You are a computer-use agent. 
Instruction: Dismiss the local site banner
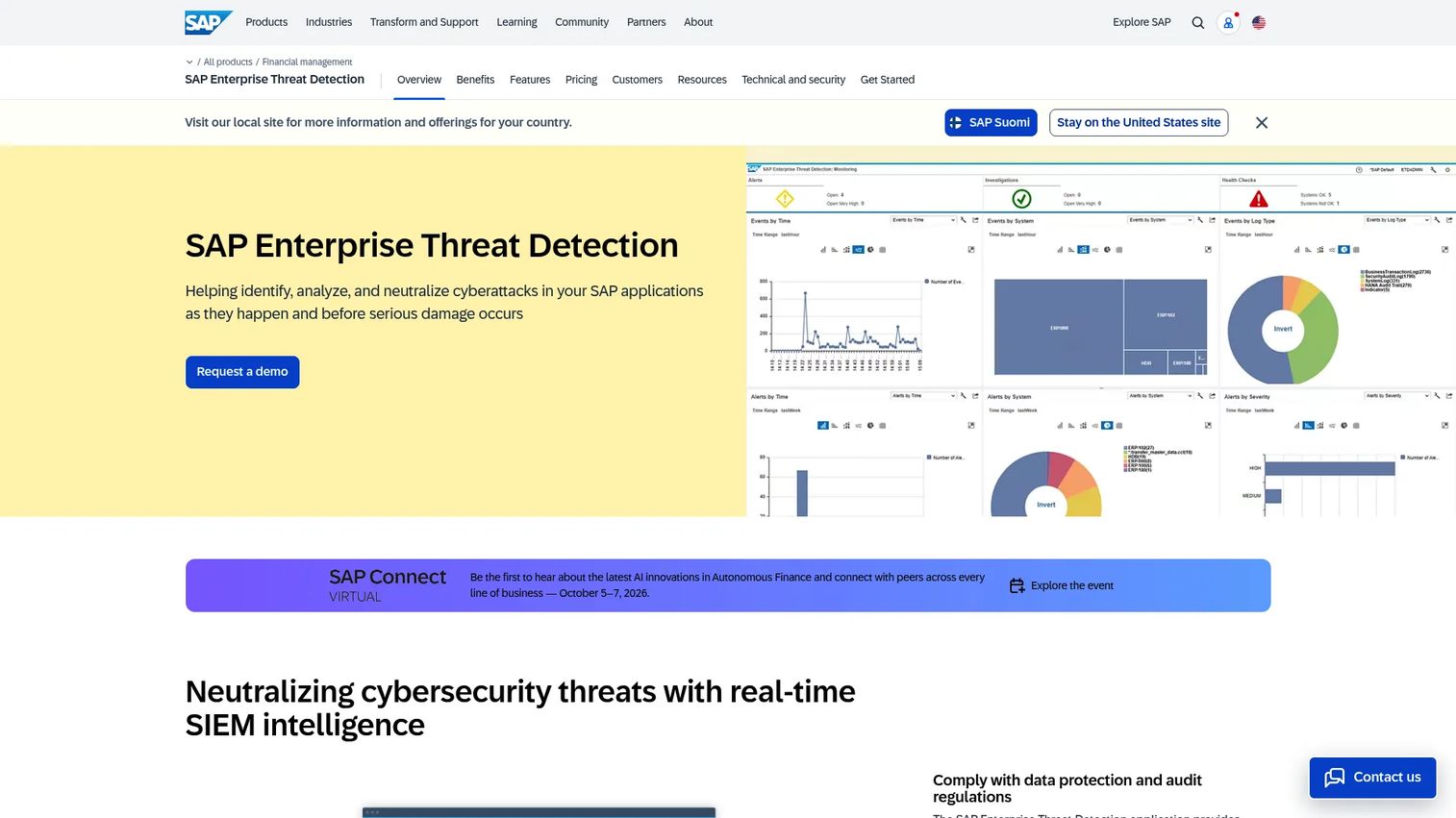pyautogui.click(x=1262, y=123)
